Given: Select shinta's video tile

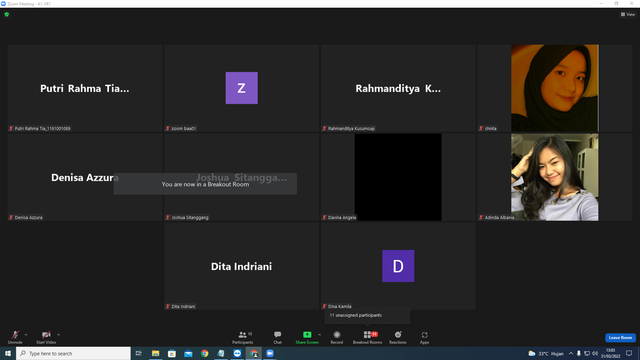Looking at the screenshot, I should click(555, 88).
